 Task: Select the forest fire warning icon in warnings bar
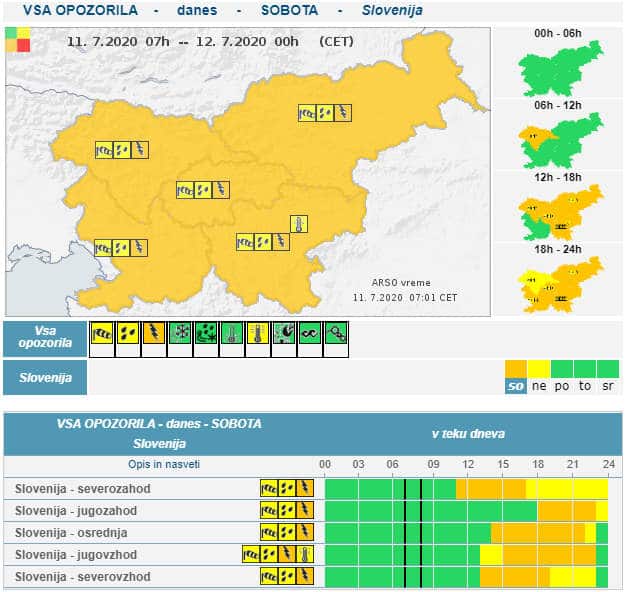(x=284, y=333)
